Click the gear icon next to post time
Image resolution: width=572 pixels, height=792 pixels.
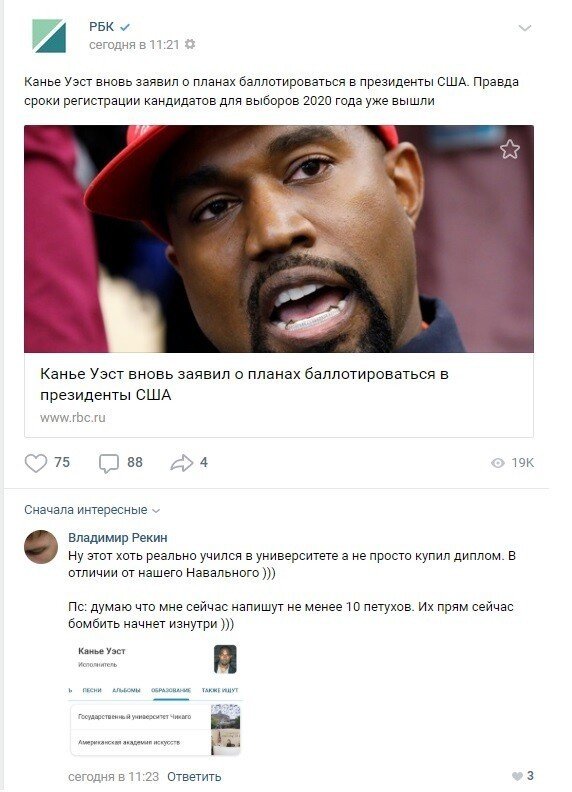tap(190, 44)
